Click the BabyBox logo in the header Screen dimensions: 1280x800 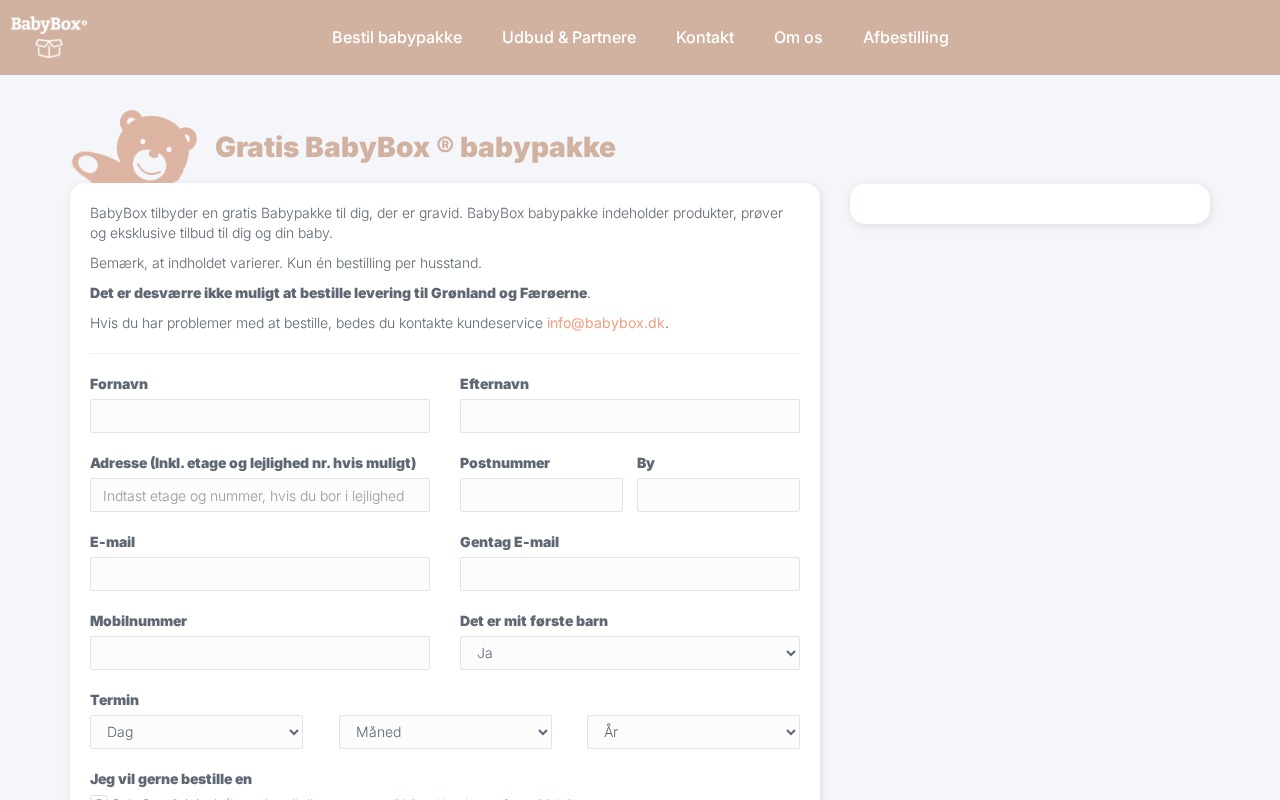point(49,37)
